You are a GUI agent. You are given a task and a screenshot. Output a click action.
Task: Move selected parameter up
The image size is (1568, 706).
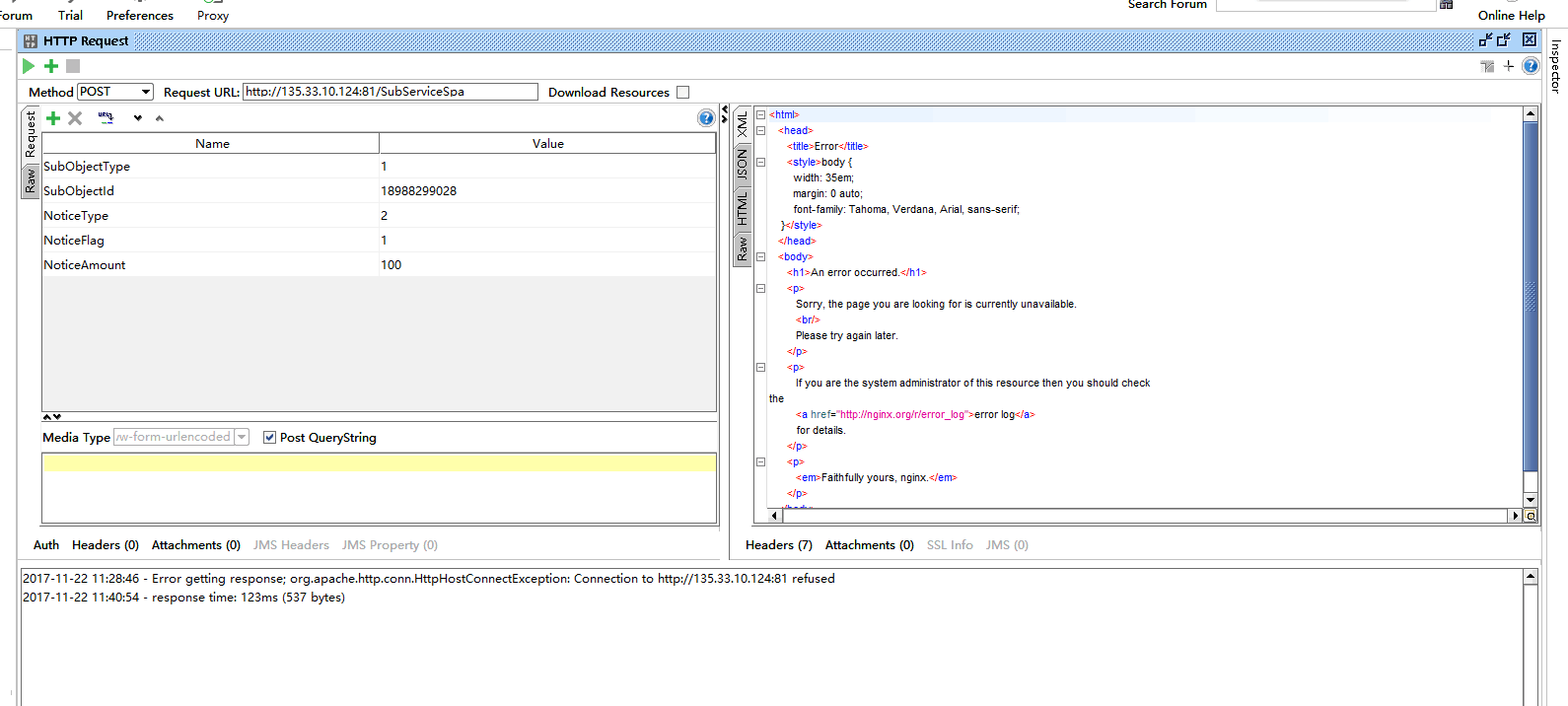point(159,118)
